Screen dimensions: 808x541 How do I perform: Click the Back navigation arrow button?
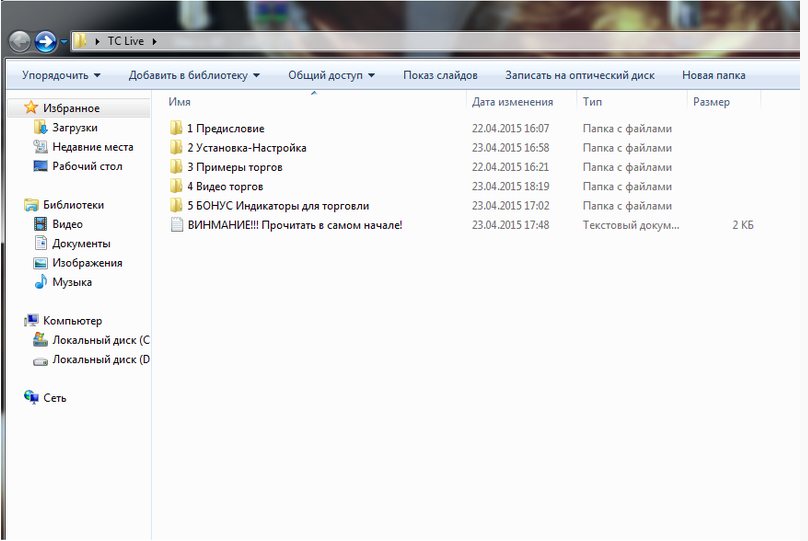pyautogui.click(x=20, y=41)
